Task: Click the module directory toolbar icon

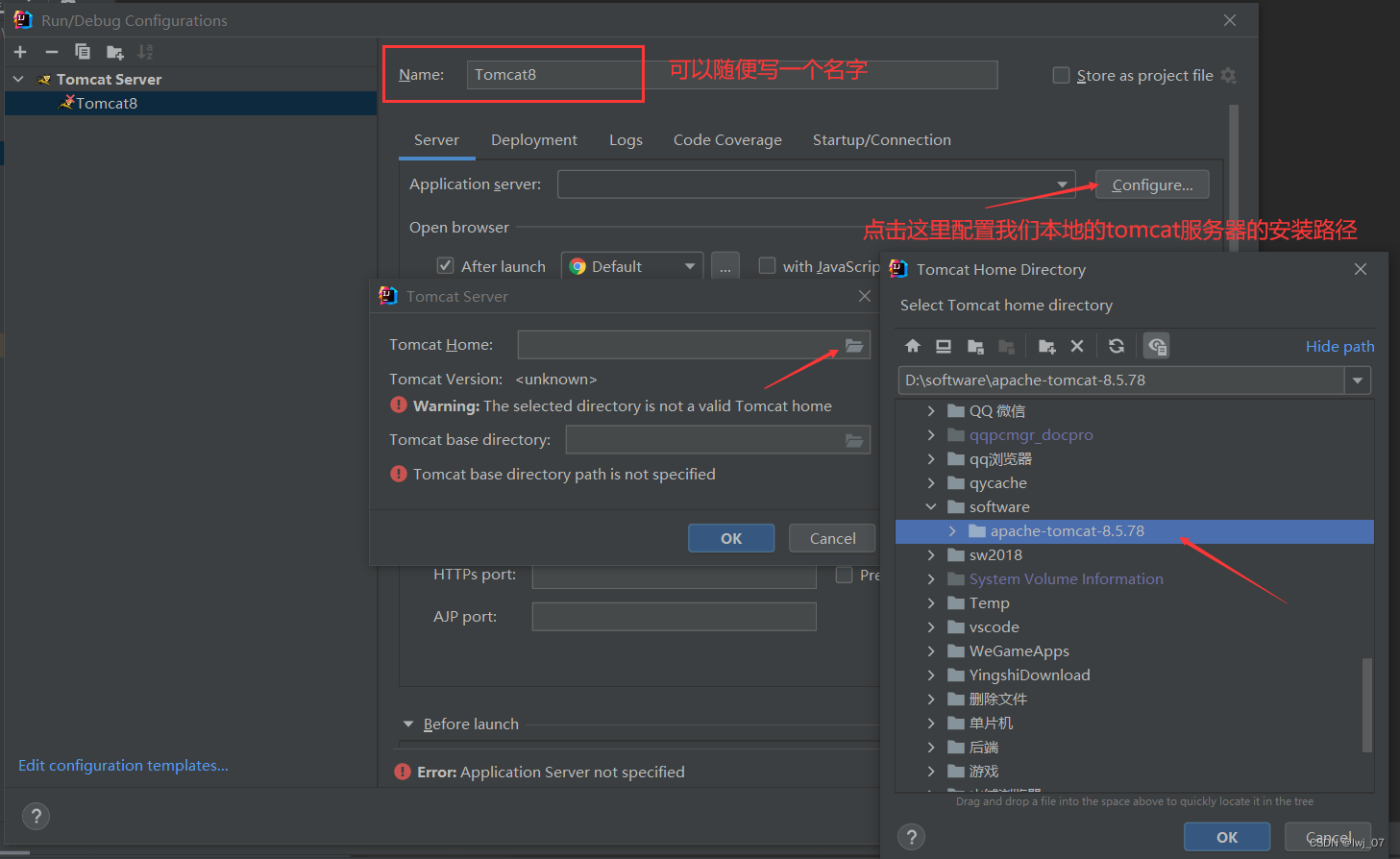Action: (x=1006, y=346)
